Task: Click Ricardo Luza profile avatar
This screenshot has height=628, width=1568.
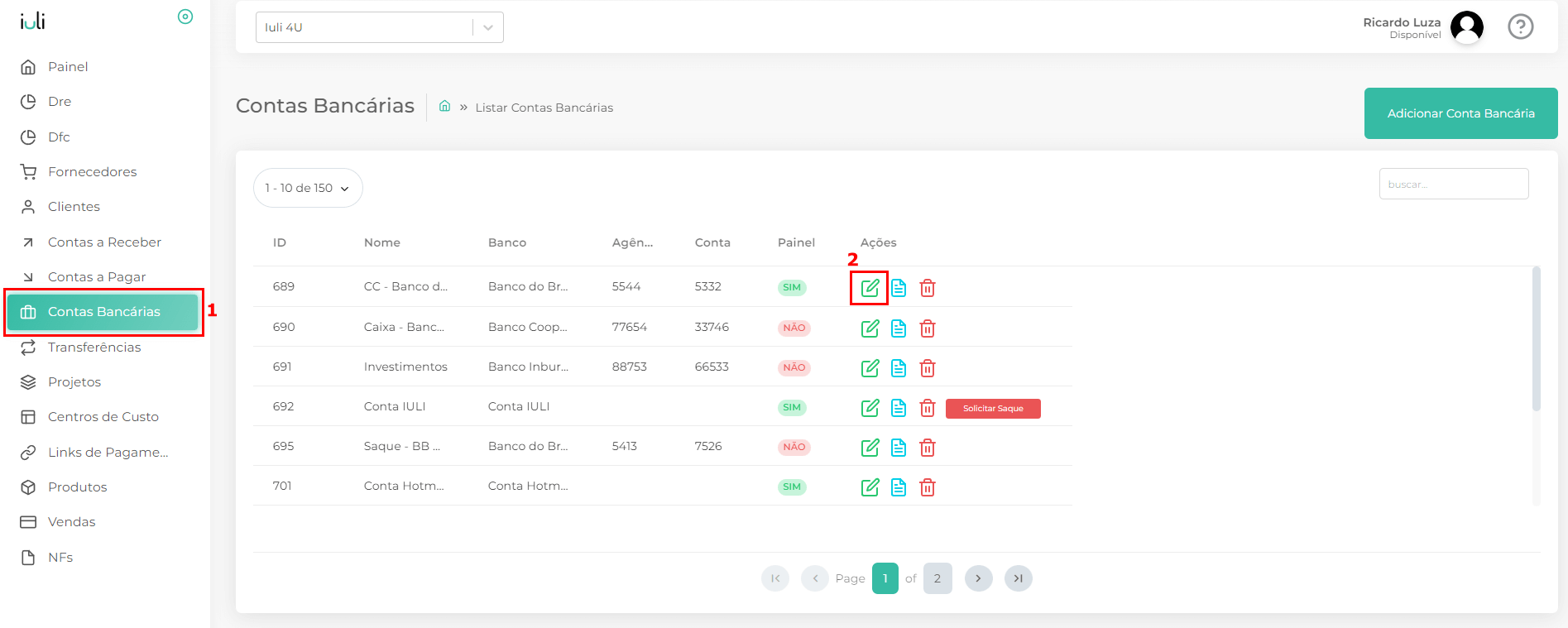Action: pyautogui.click(x=1467, y=27)
